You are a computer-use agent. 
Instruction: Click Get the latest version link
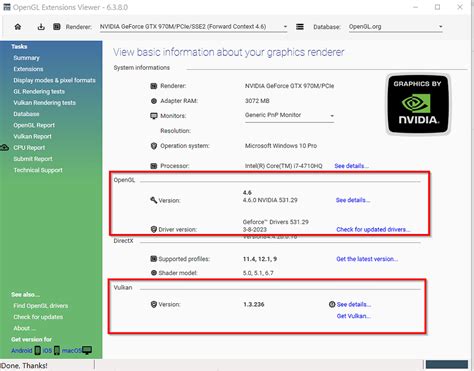[367, 259]
